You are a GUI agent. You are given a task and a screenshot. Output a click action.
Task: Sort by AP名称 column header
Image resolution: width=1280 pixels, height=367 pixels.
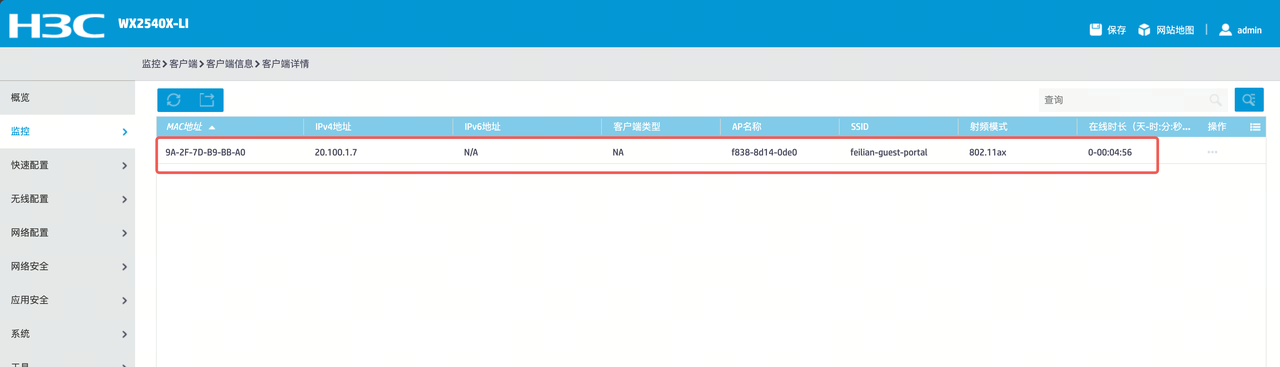[779, 127]
